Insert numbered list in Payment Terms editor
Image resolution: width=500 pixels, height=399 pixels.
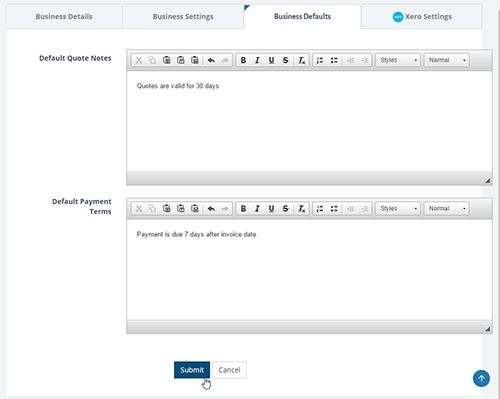click(320, 209)
